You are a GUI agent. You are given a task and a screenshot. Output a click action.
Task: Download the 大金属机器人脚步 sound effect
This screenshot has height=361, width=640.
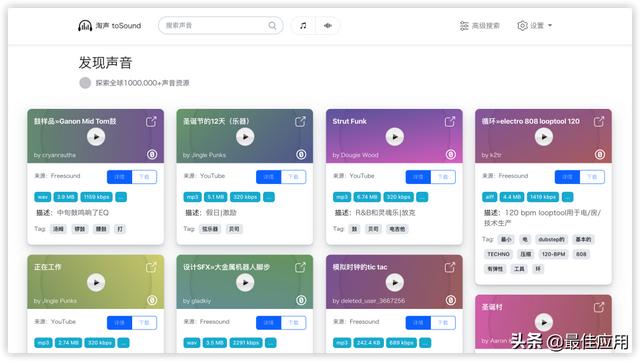click(293, 323)
